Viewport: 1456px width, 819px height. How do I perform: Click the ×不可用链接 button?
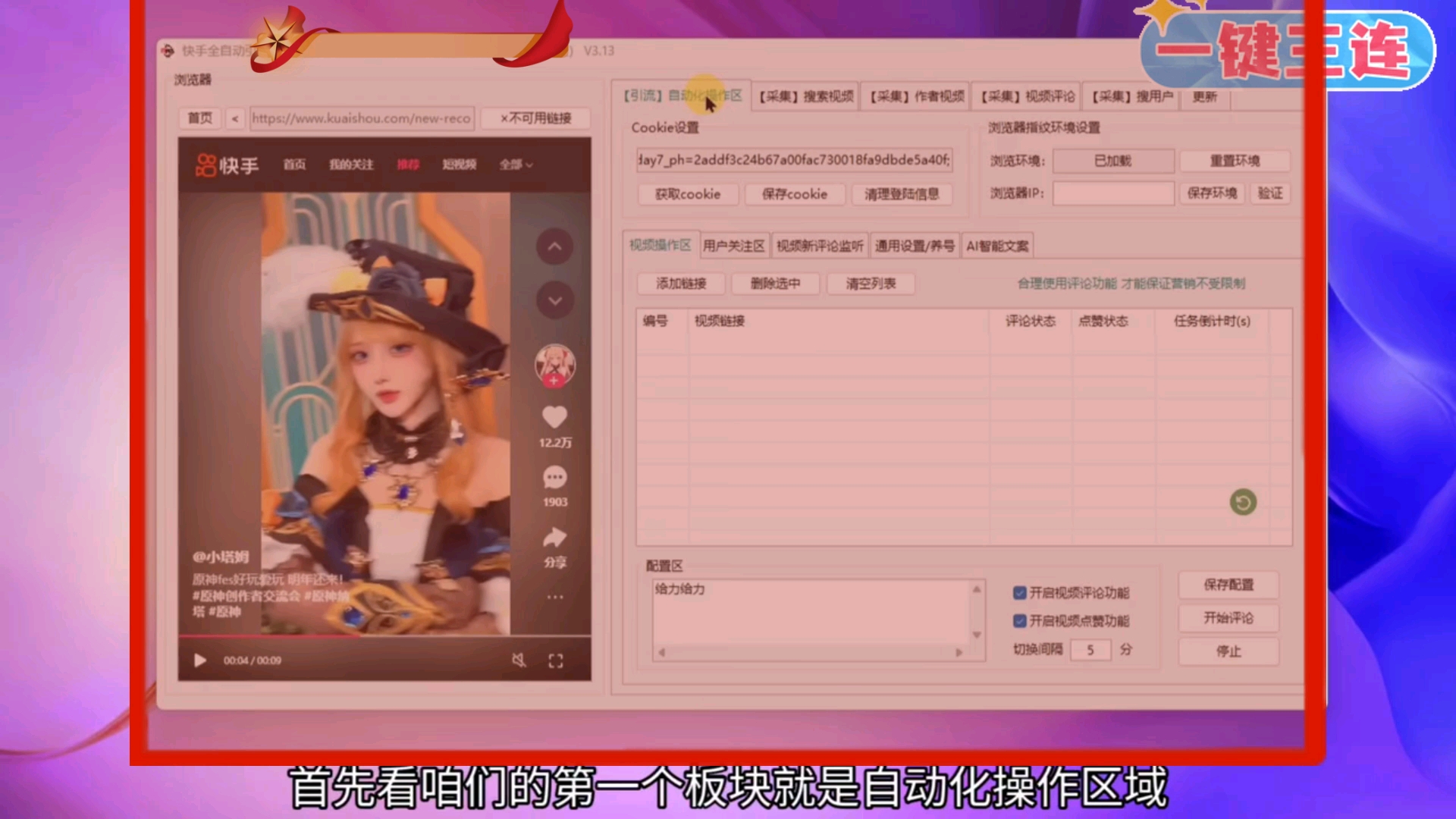535,118
